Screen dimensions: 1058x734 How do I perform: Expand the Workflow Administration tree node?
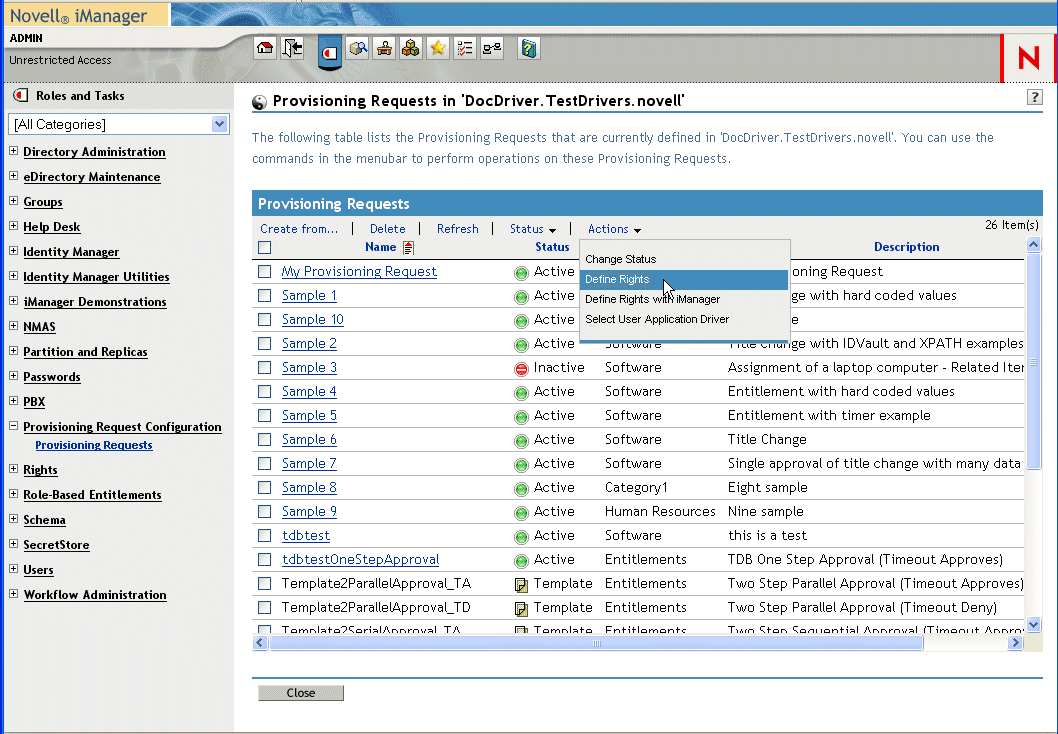(x=13, y=594)
